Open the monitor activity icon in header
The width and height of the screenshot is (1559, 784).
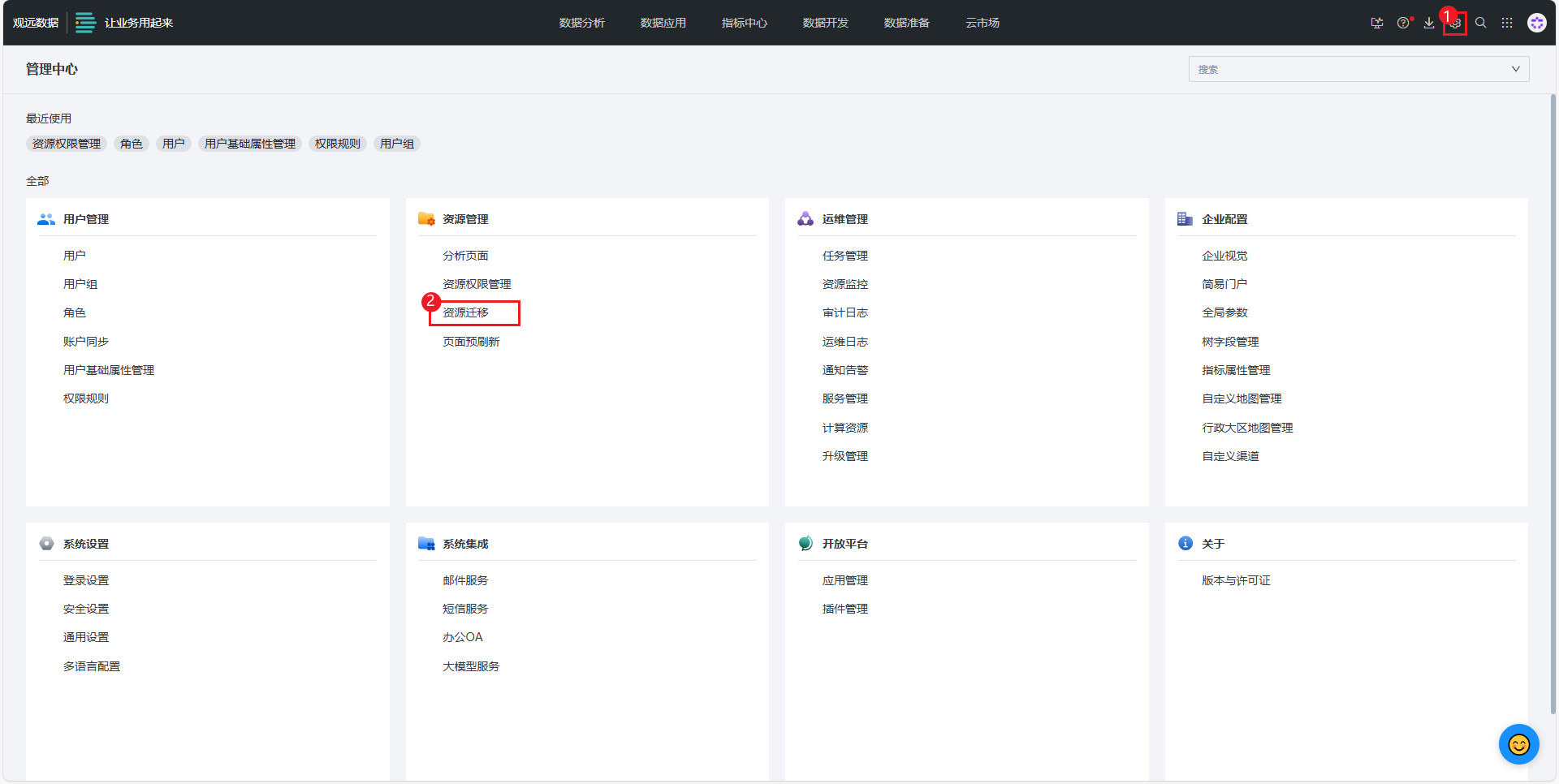[x=1376, y=23]
